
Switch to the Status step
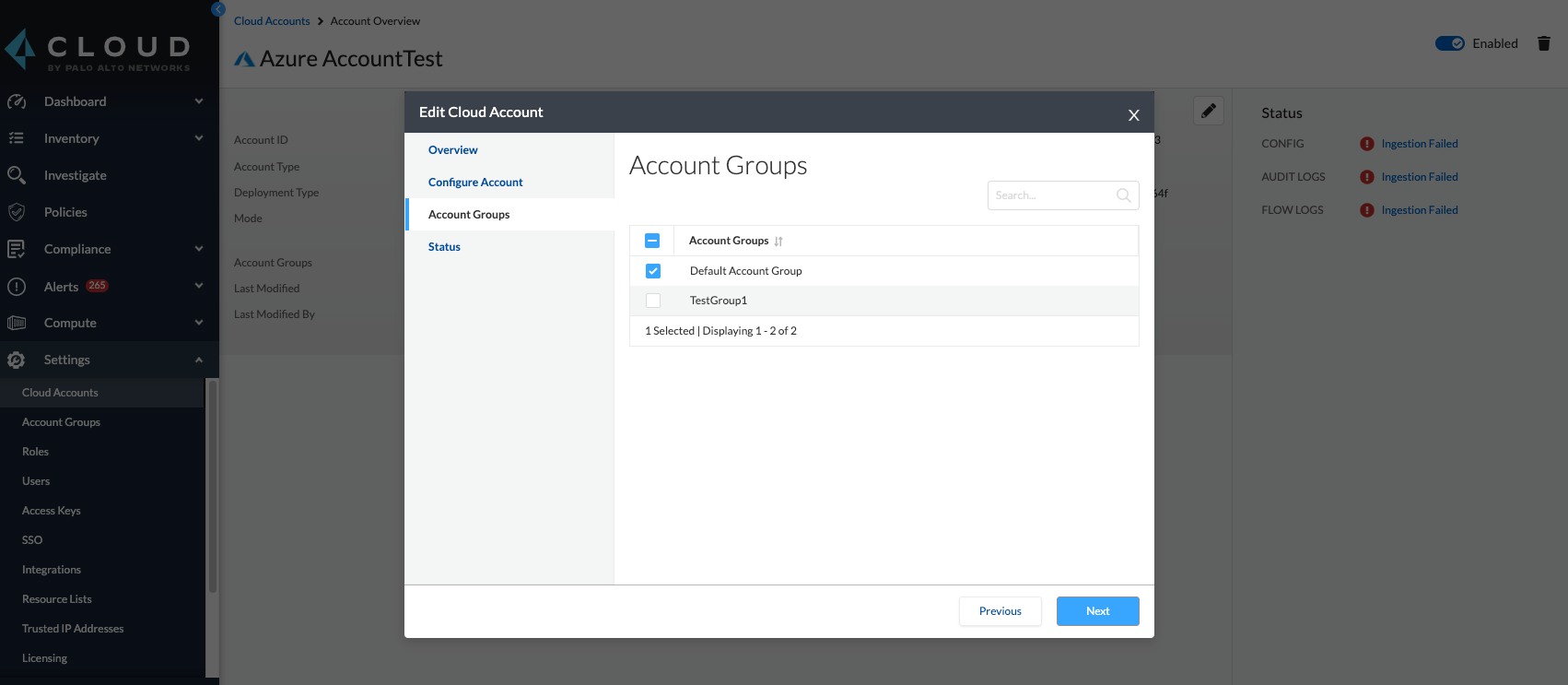click(444, 247)
